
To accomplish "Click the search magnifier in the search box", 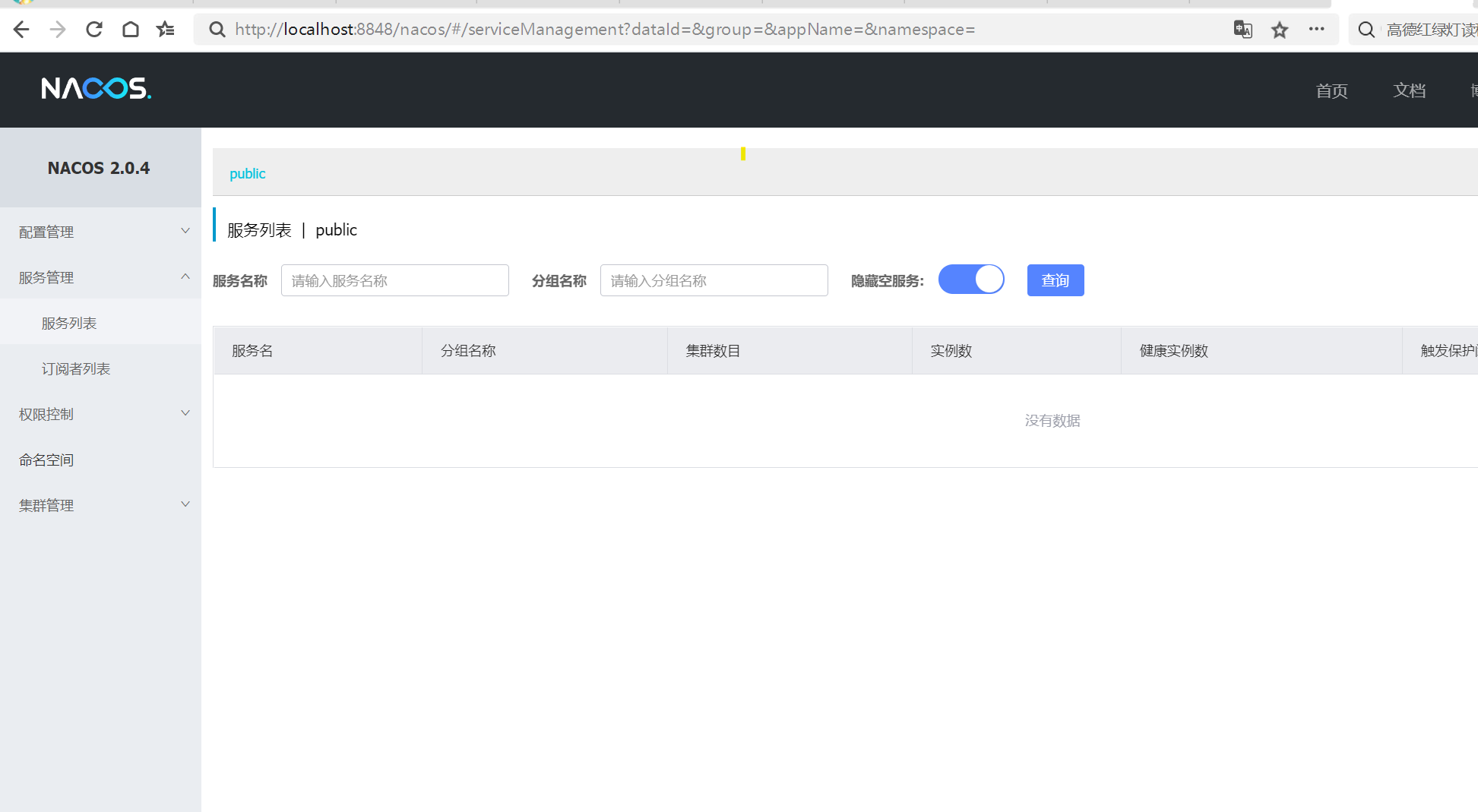I will 1366,29.
